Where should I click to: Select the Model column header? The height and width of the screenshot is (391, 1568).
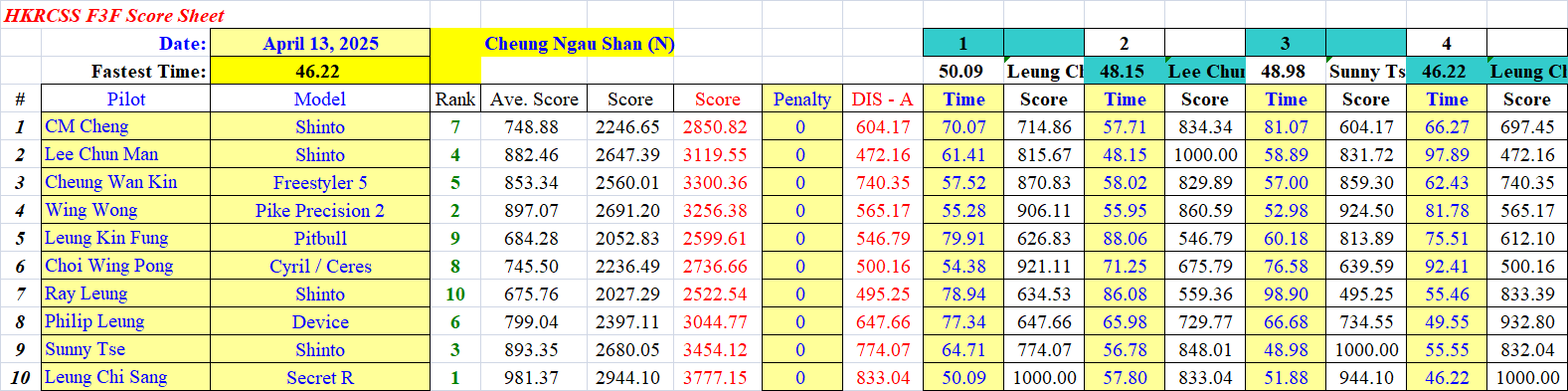coord(320,98)
